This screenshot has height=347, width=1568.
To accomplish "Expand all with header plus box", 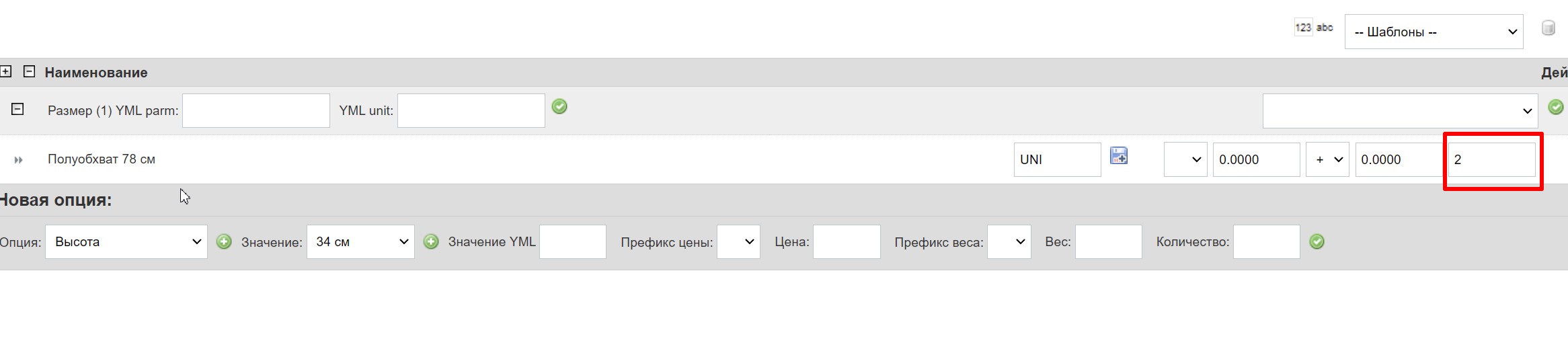I will pyautogui.click(x=5, y=71).
